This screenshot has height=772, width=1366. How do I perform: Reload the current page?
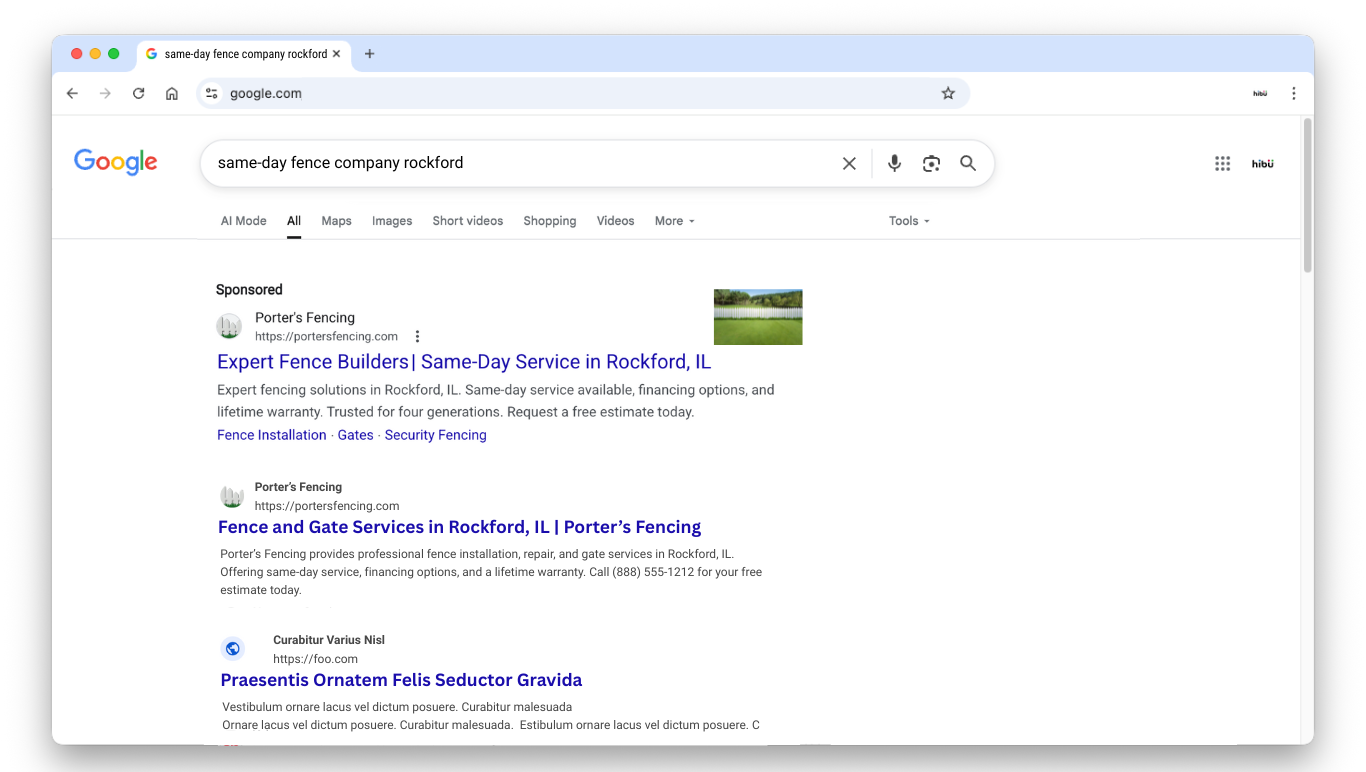139,93
